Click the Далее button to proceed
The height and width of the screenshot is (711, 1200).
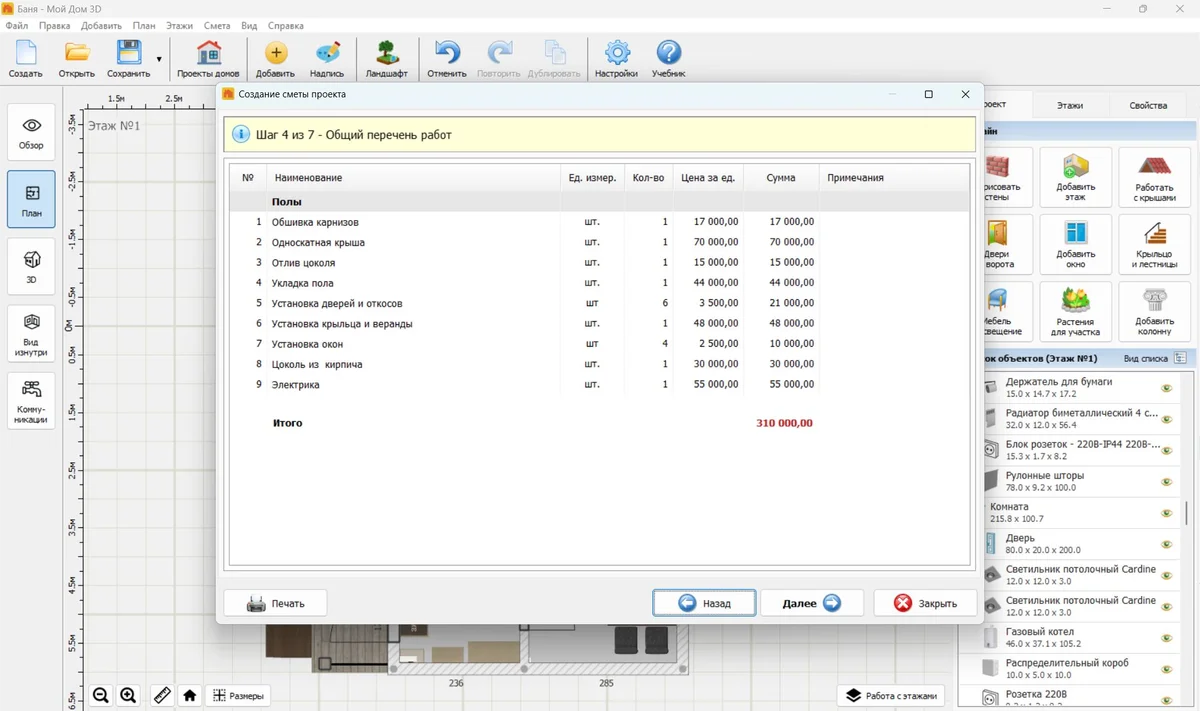811,603
